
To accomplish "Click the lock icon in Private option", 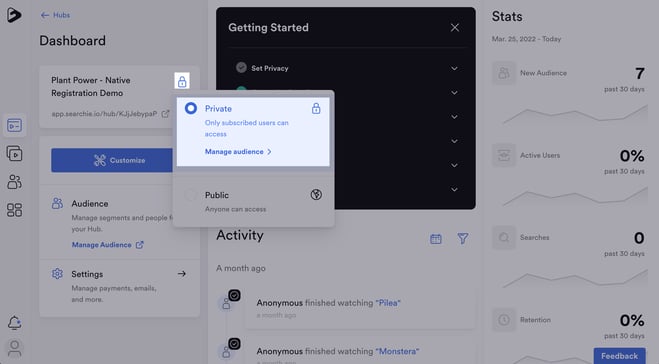I will pyautogui.click(x=316, y=108).
